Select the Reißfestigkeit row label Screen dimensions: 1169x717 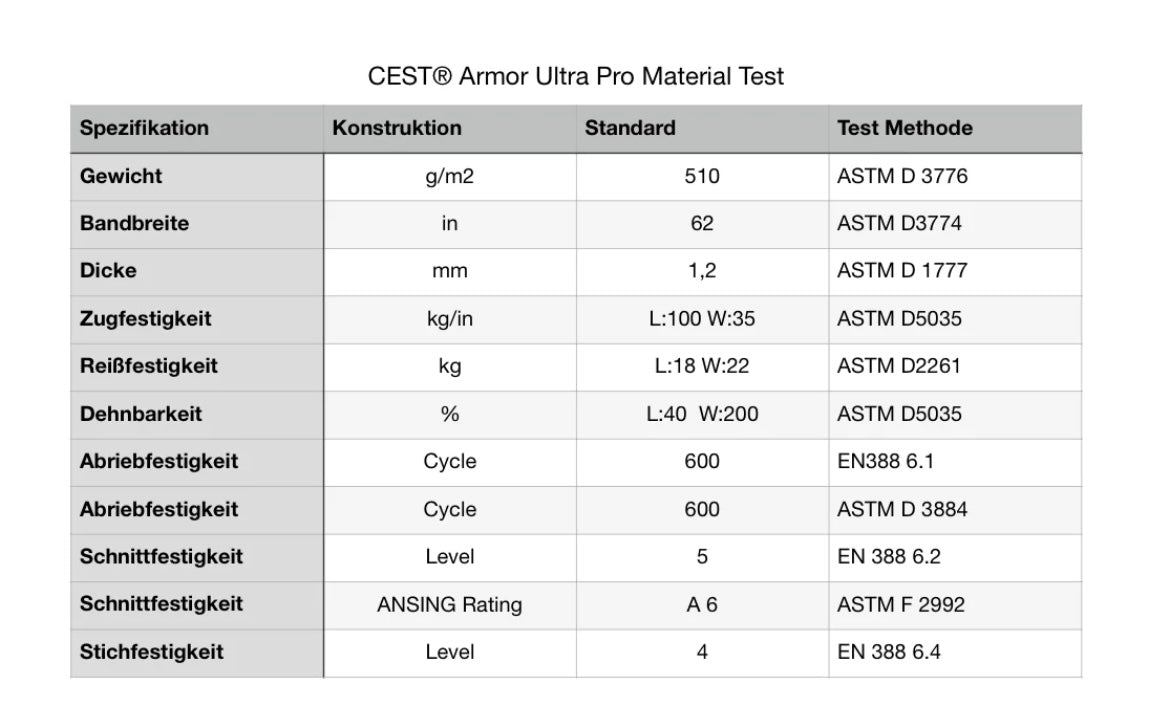tap(149, 366)
